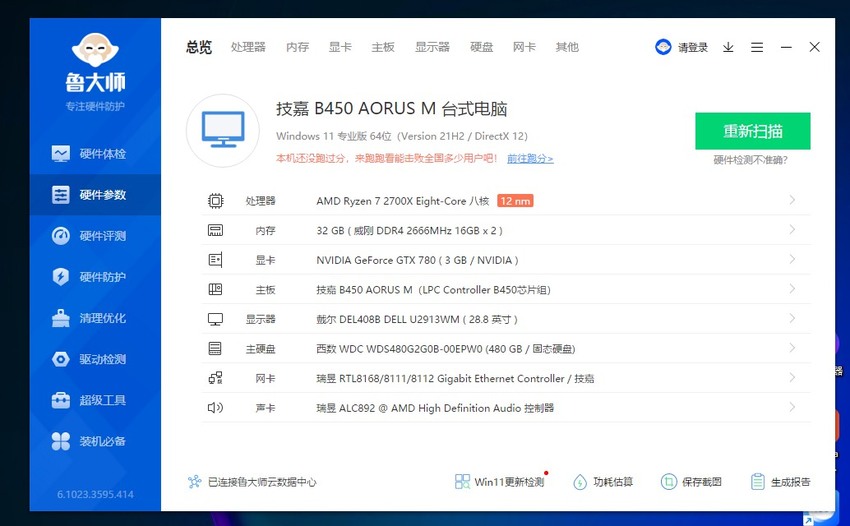
Task: Open 硬件防护 protection section
Action: pyautogui.click(x=95, y=277)
